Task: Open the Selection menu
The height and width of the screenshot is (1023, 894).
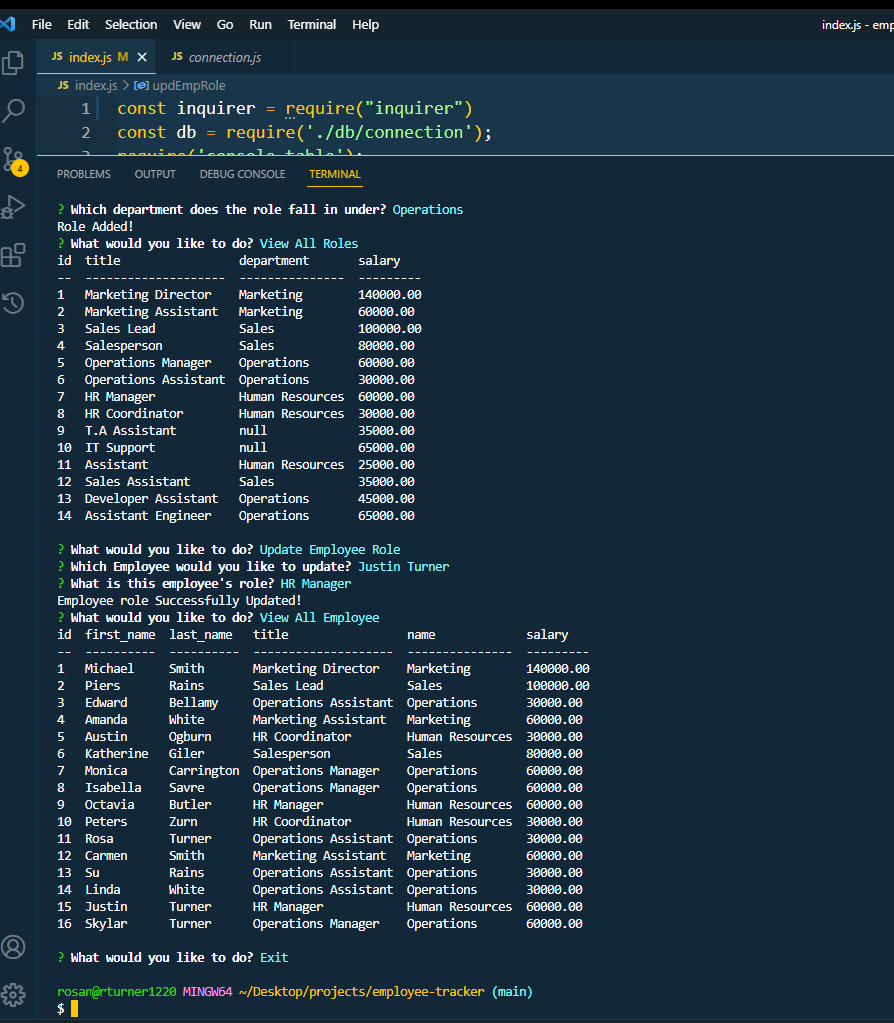Action: [x=131, y=25]
